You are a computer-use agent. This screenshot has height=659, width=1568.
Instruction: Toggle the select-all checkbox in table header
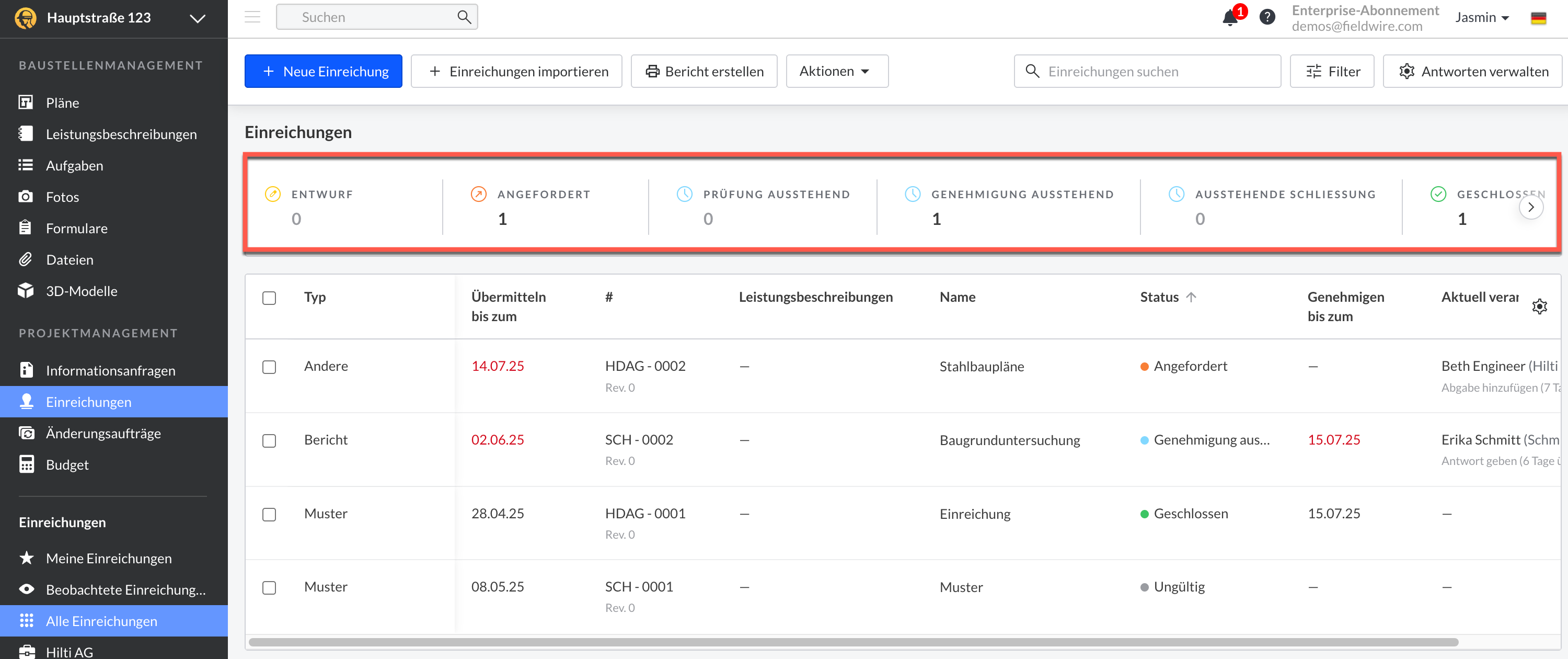click(x=269, y=298)
